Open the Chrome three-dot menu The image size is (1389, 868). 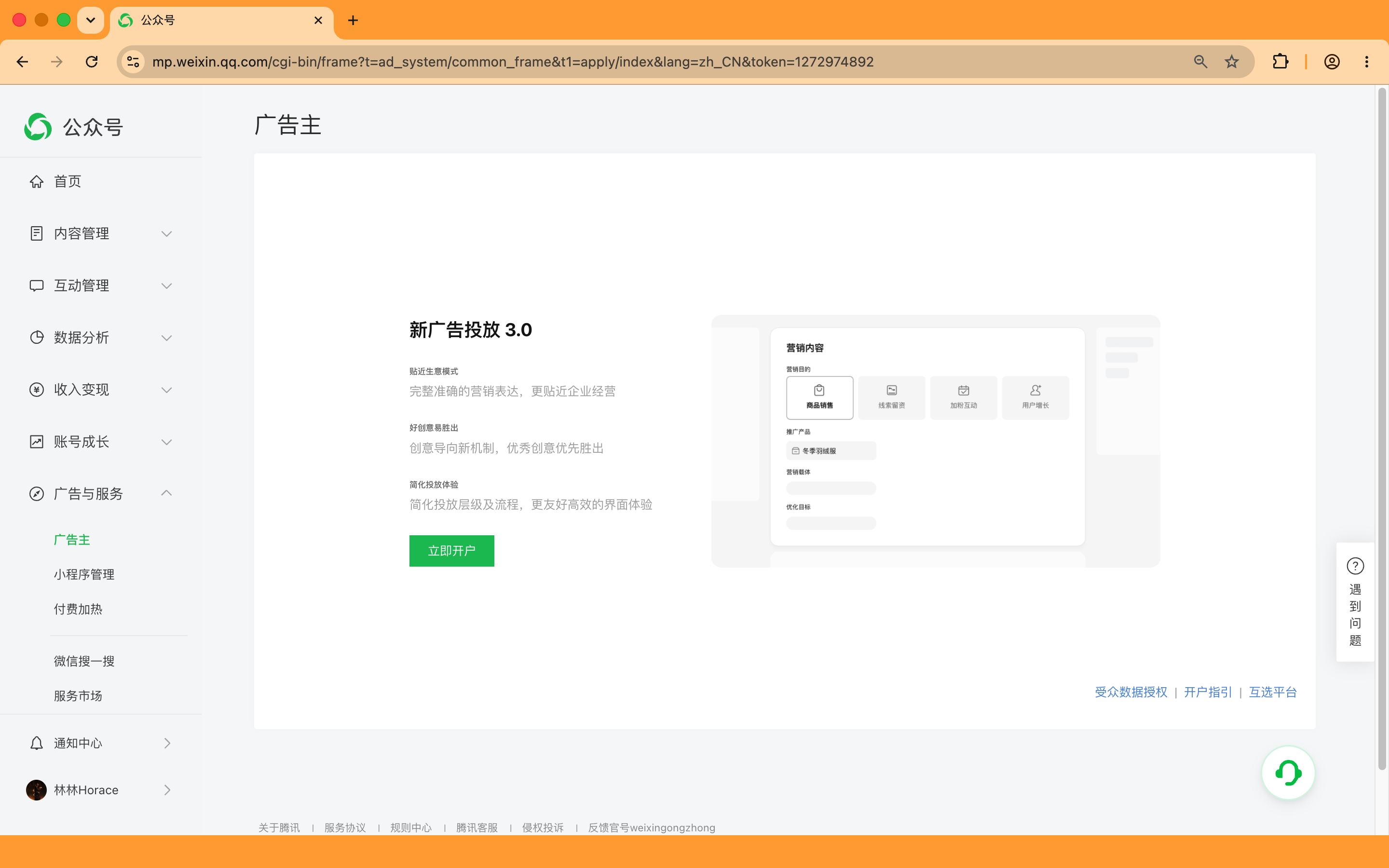coord(1367,61)
